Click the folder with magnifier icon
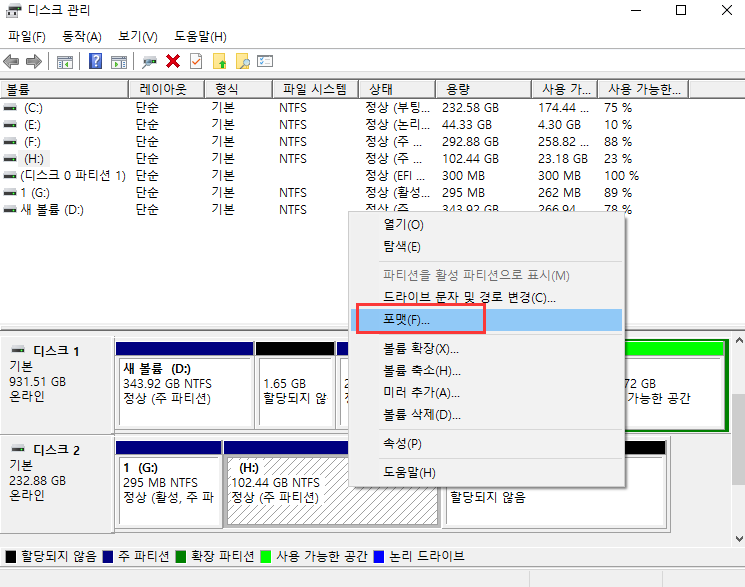The height and width of the screenshot is (587, 745). [x=242, y=61]
